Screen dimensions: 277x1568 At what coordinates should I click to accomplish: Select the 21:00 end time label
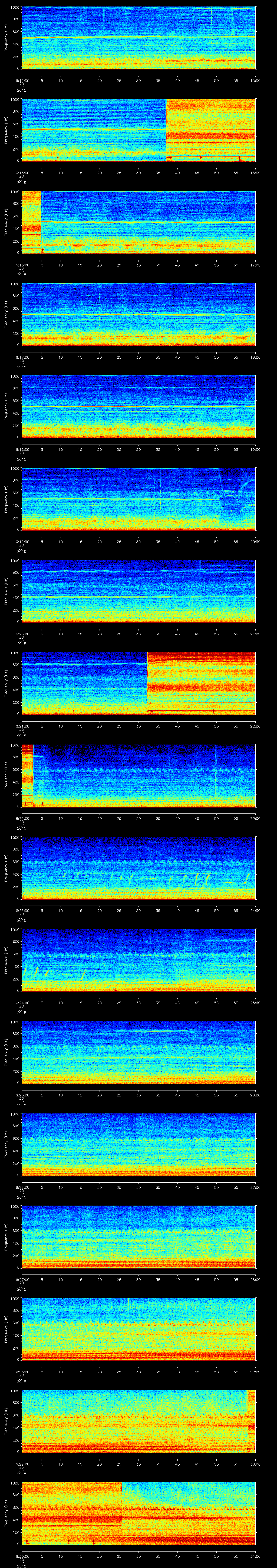pos(256,634)
